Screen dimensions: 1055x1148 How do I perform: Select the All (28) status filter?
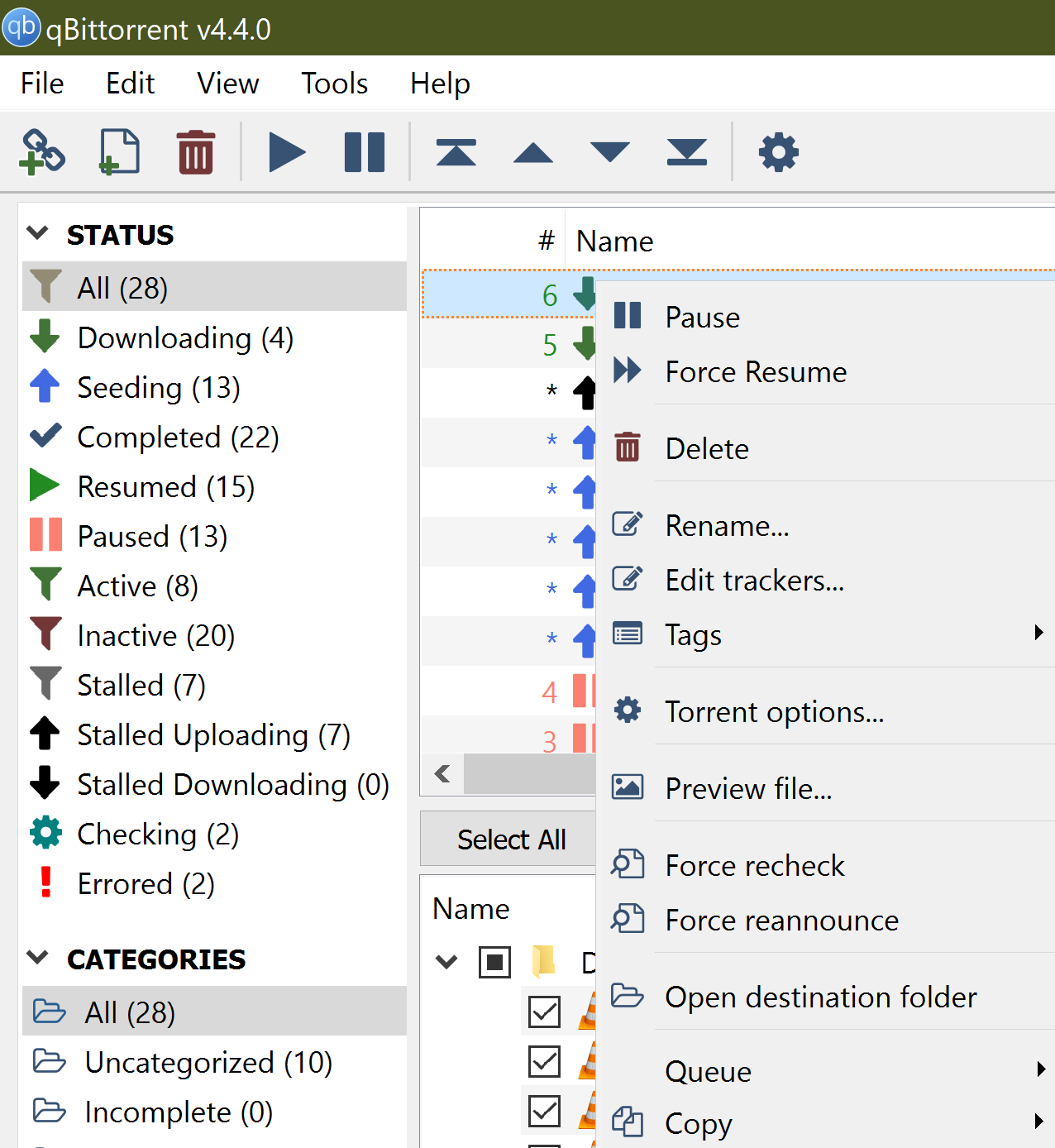(214, 288)
